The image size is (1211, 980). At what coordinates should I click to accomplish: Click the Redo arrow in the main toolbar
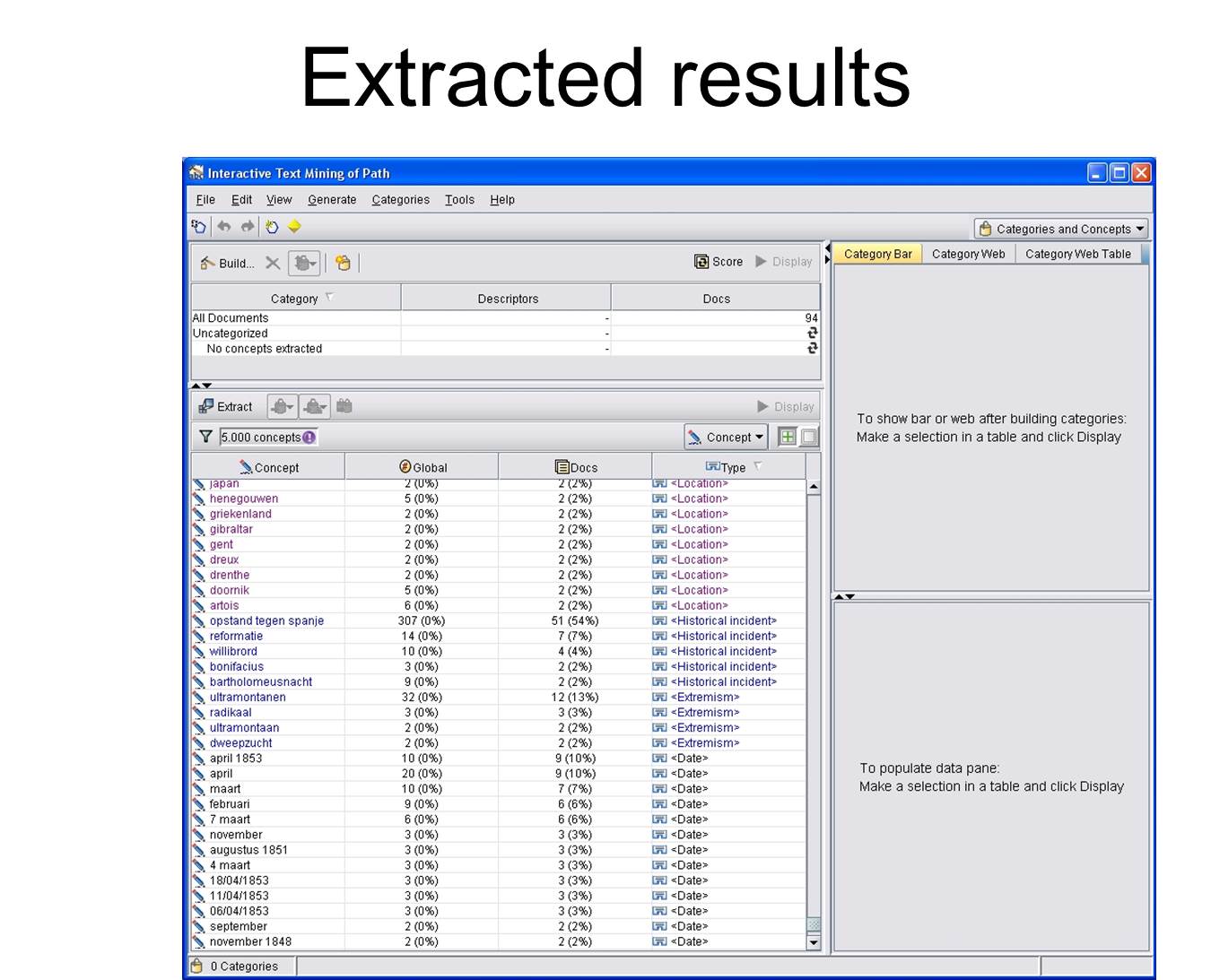pyautogui.click(x=247, y=227)
